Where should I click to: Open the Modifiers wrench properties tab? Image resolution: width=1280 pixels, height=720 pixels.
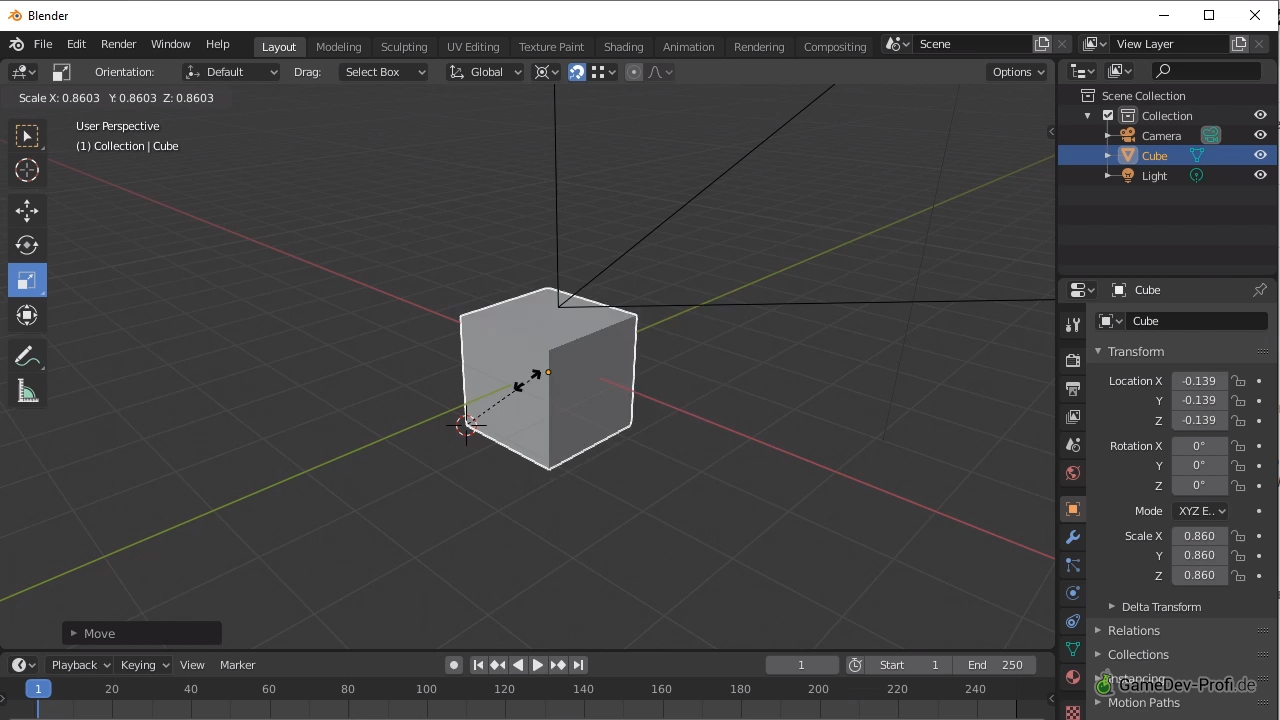coord(1073,537)
